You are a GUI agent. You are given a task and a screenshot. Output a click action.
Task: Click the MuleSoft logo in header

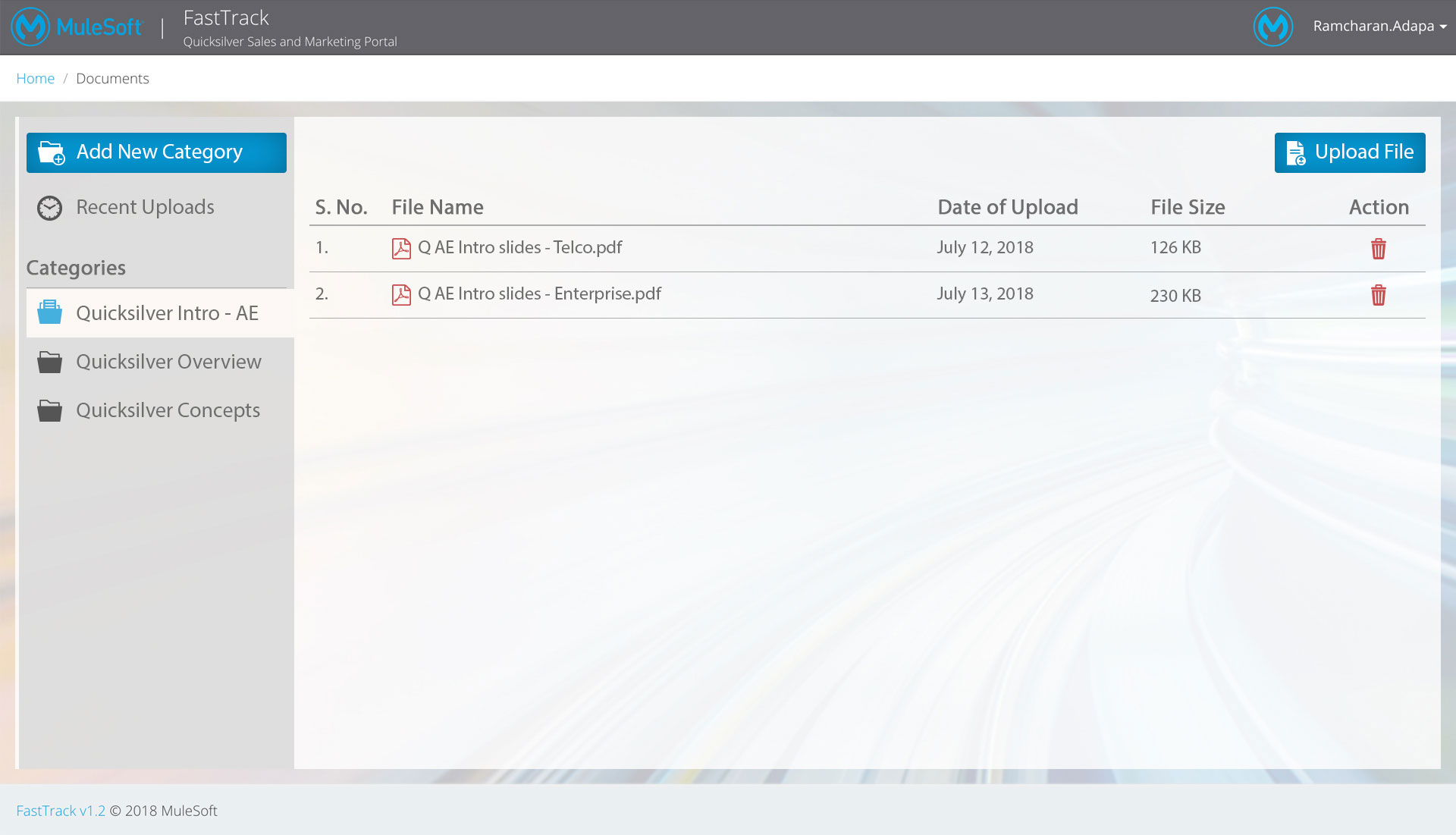click(x=76, y=27)
